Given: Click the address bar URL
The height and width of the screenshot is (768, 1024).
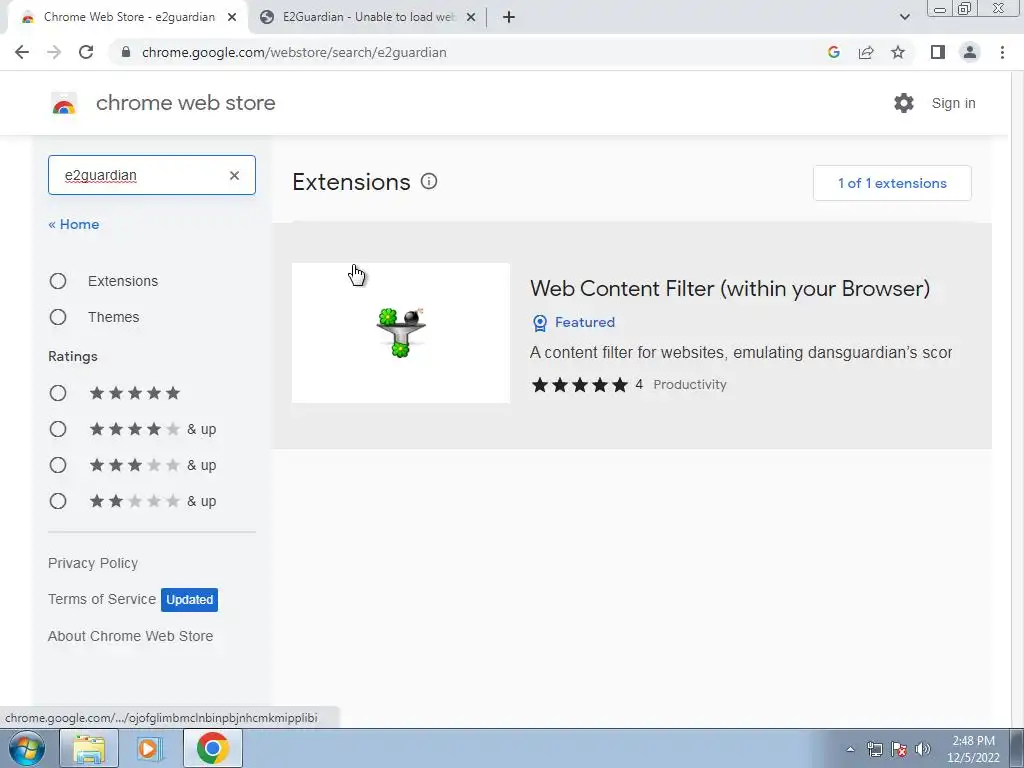Looking at the screenshot, I should 294,52.
